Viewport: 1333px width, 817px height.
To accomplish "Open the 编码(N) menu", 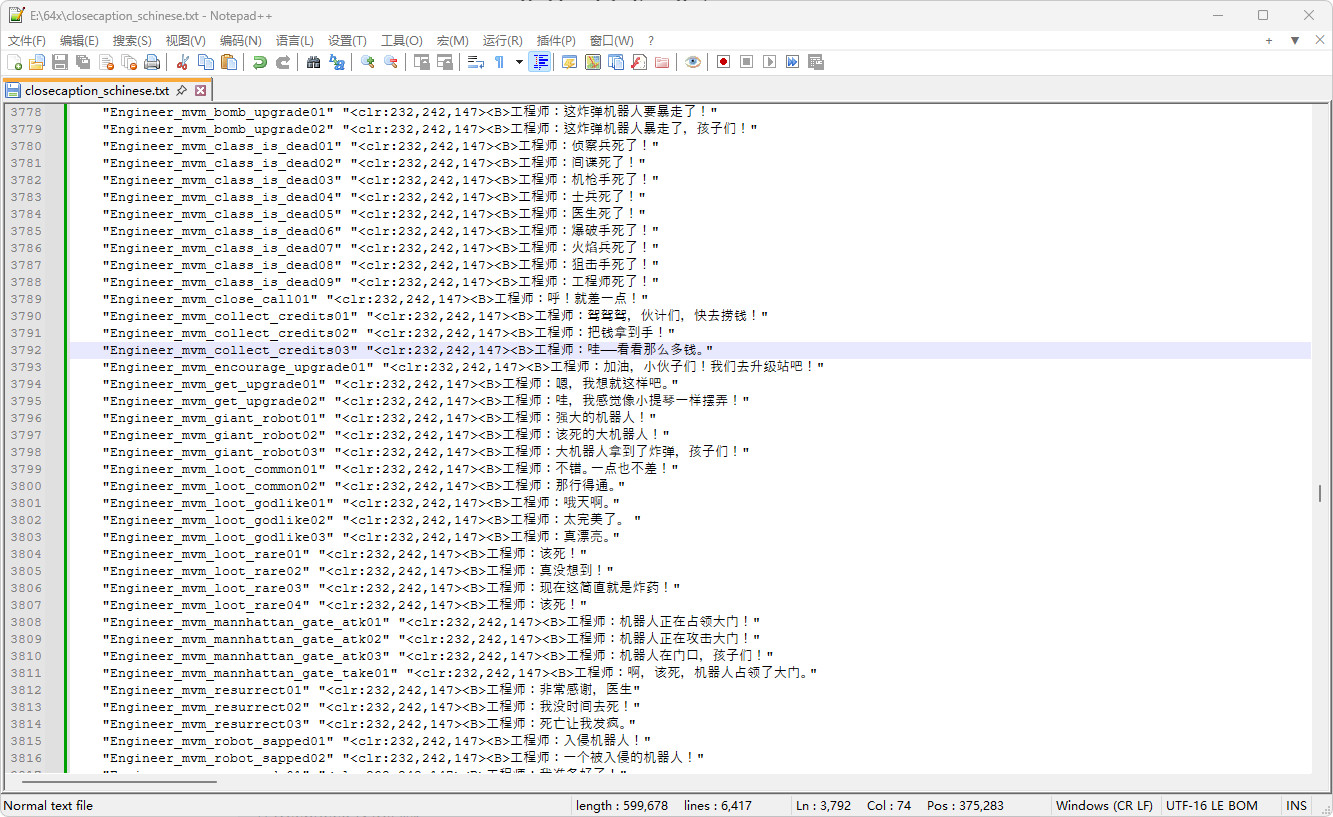I will click(x=240, y=40).
